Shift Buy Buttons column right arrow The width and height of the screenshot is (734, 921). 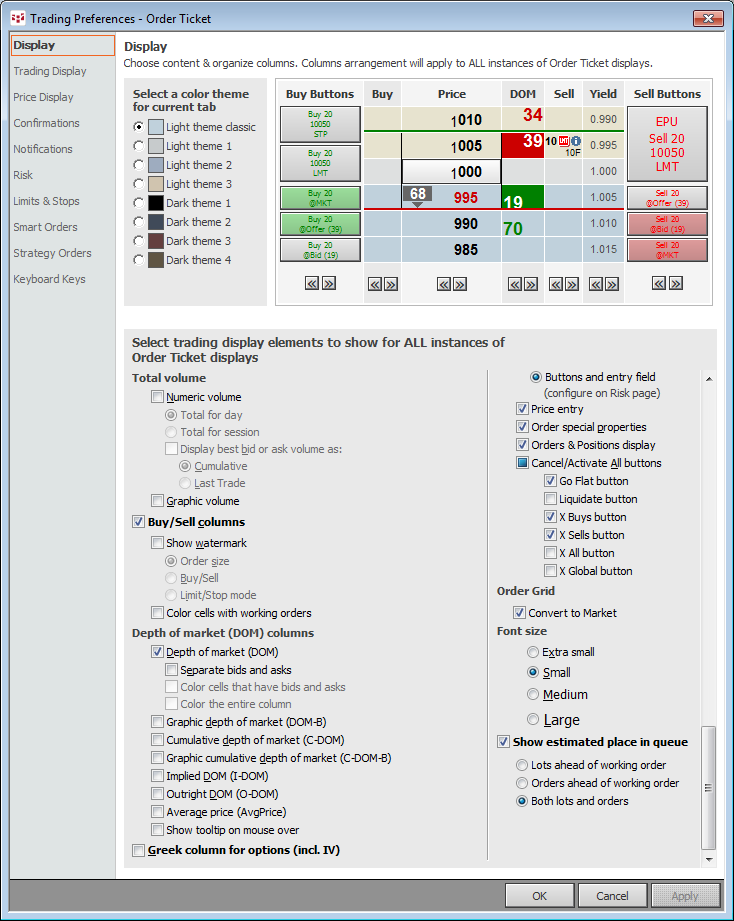click(329, 284)
